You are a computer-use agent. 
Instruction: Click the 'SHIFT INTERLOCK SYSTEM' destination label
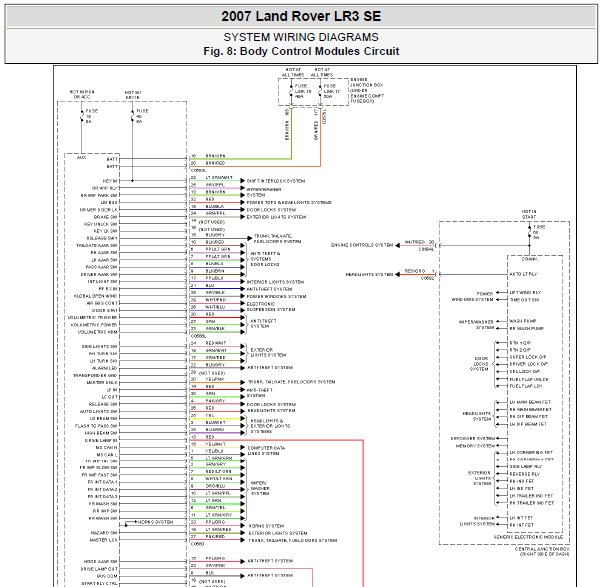click(276, 181)
